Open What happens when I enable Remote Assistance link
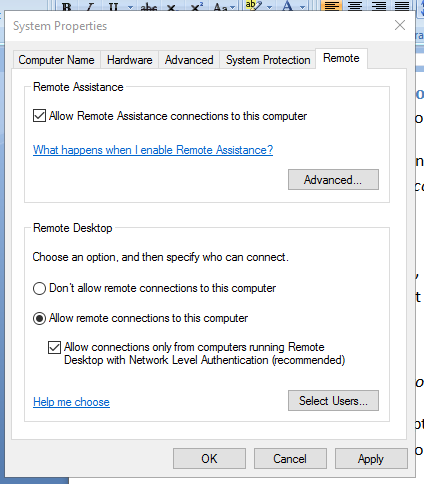The image size is (424, 484). (x=153, y=150)
